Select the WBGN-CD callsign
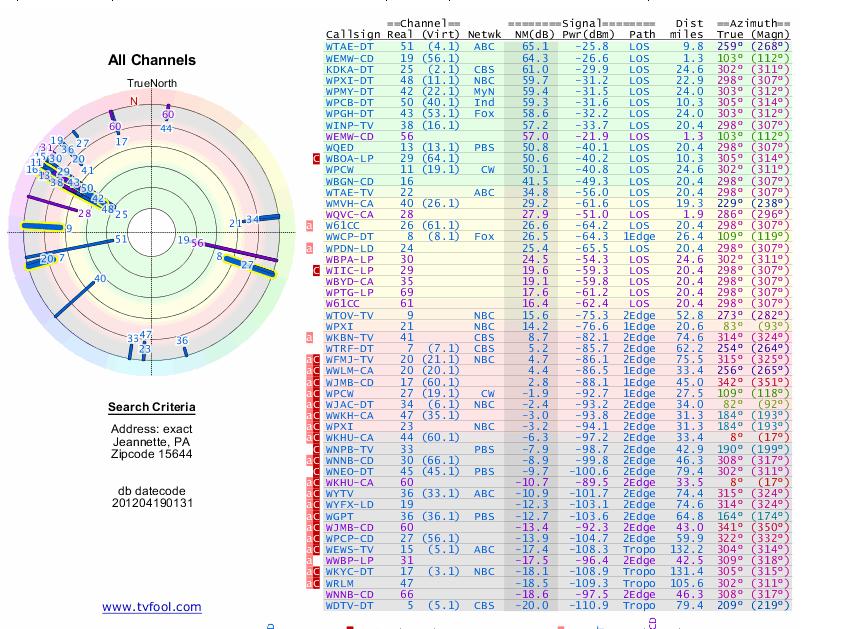 coord(349,181)
